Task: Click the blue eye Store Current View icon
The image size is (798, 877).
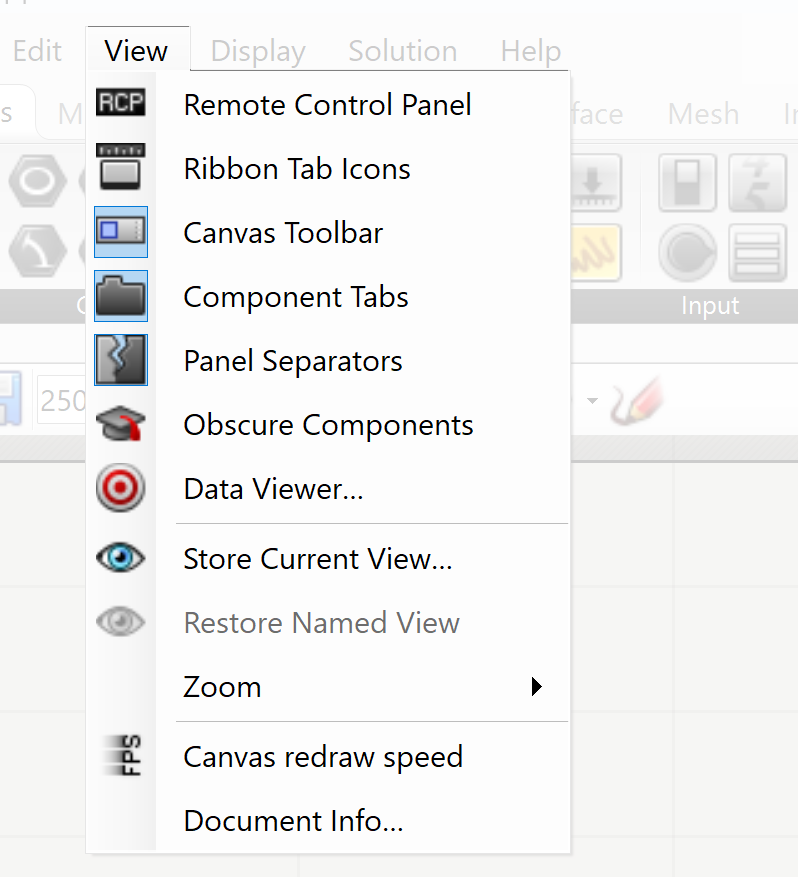Action: pos(121,558)
